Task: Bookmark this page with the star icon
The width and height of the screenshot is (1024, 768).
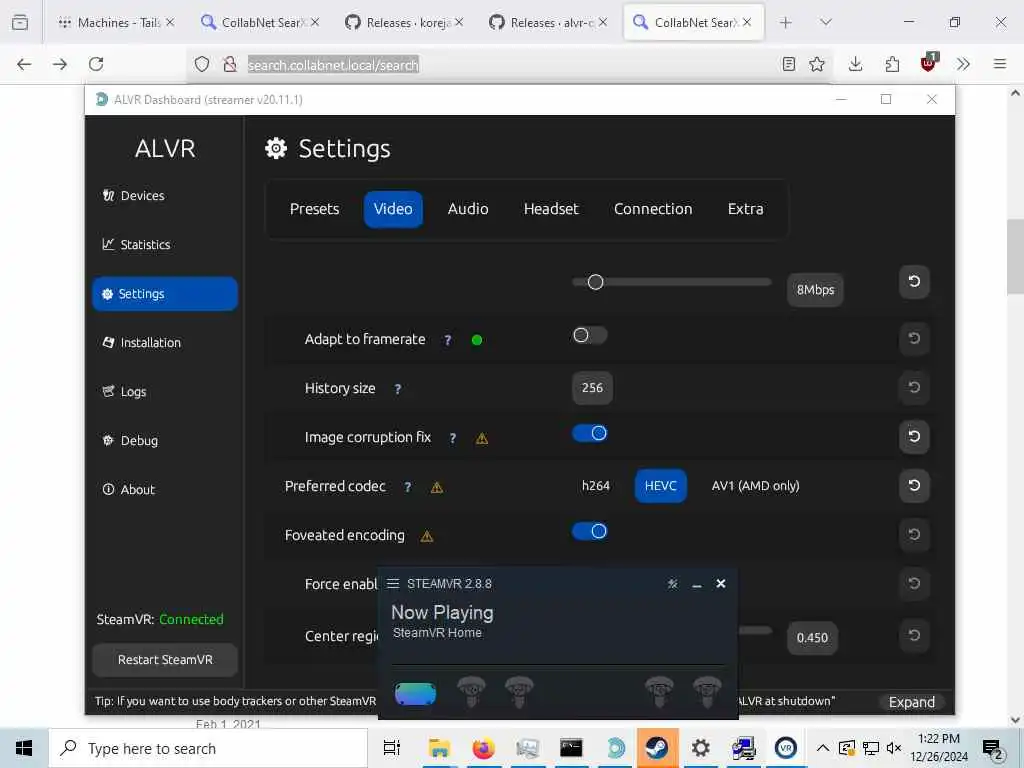Action: 816,64
